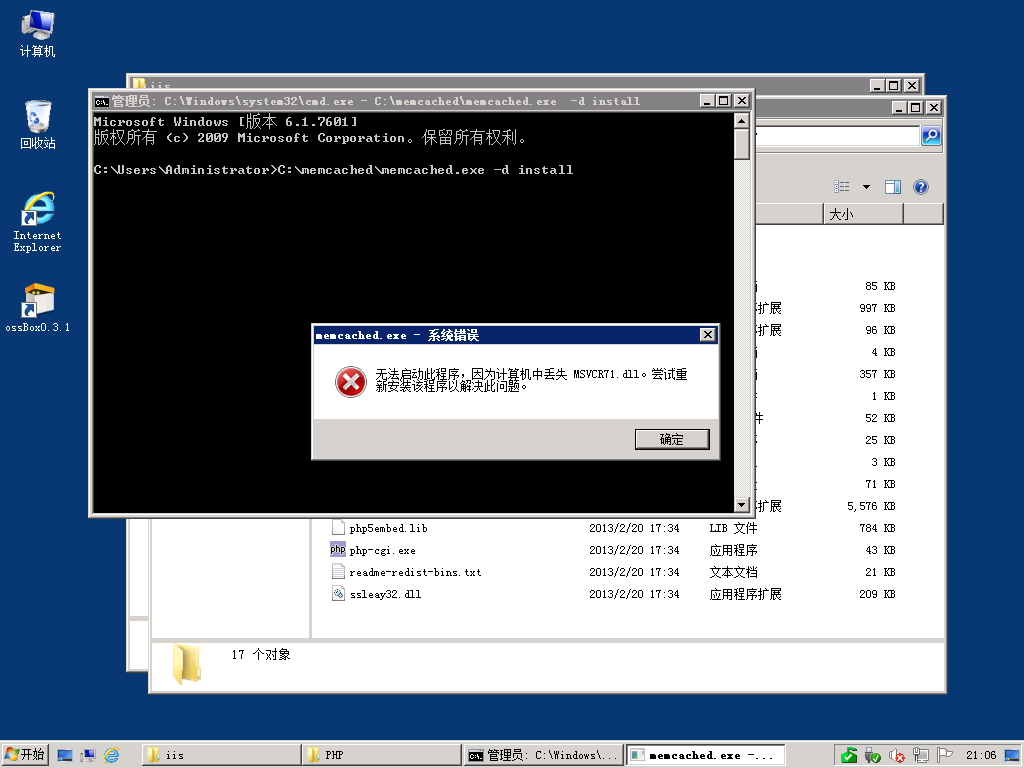1024x768 pixels.
Task: Click the second quick launch computers icon
Action: [88, 756]
